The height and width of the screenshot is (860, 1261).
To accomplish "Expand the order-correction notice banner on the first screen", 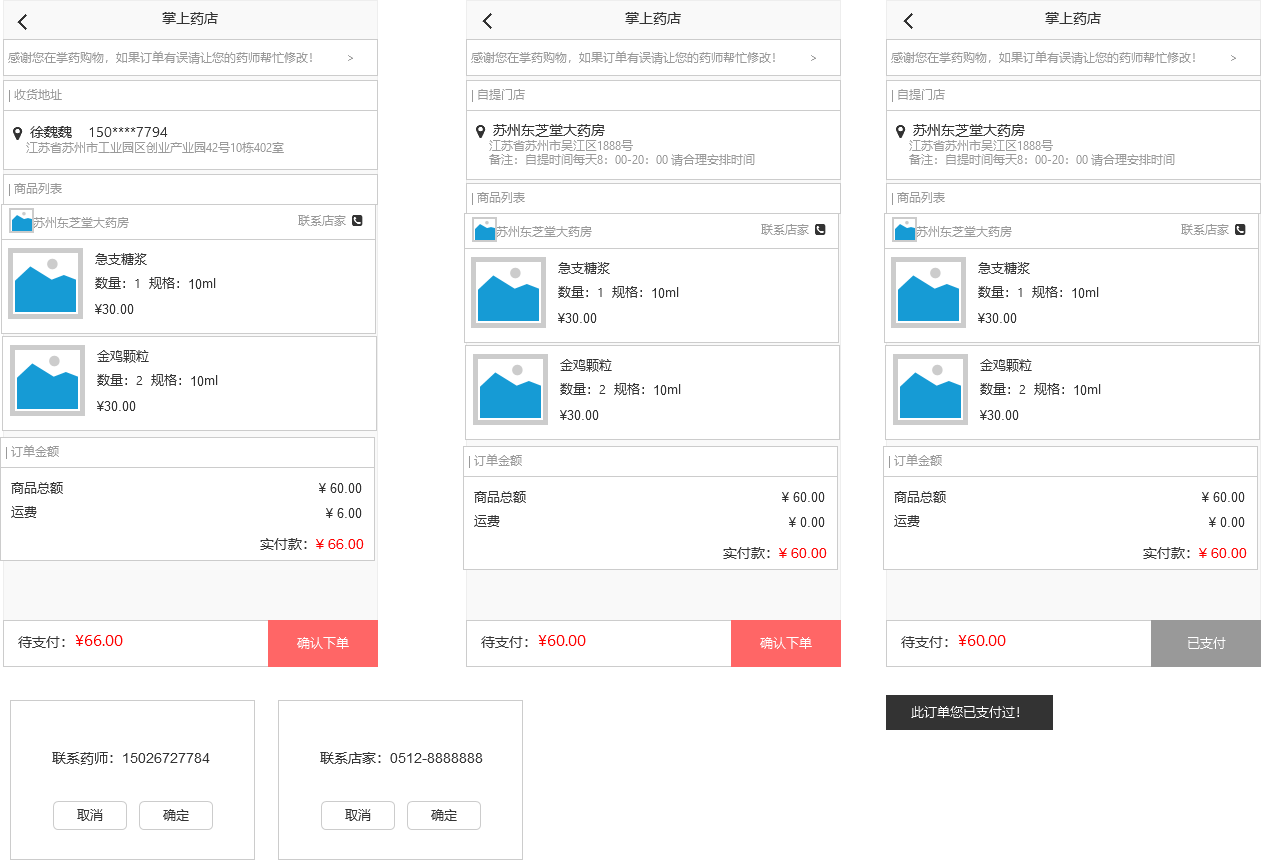I will pos(350,58).
